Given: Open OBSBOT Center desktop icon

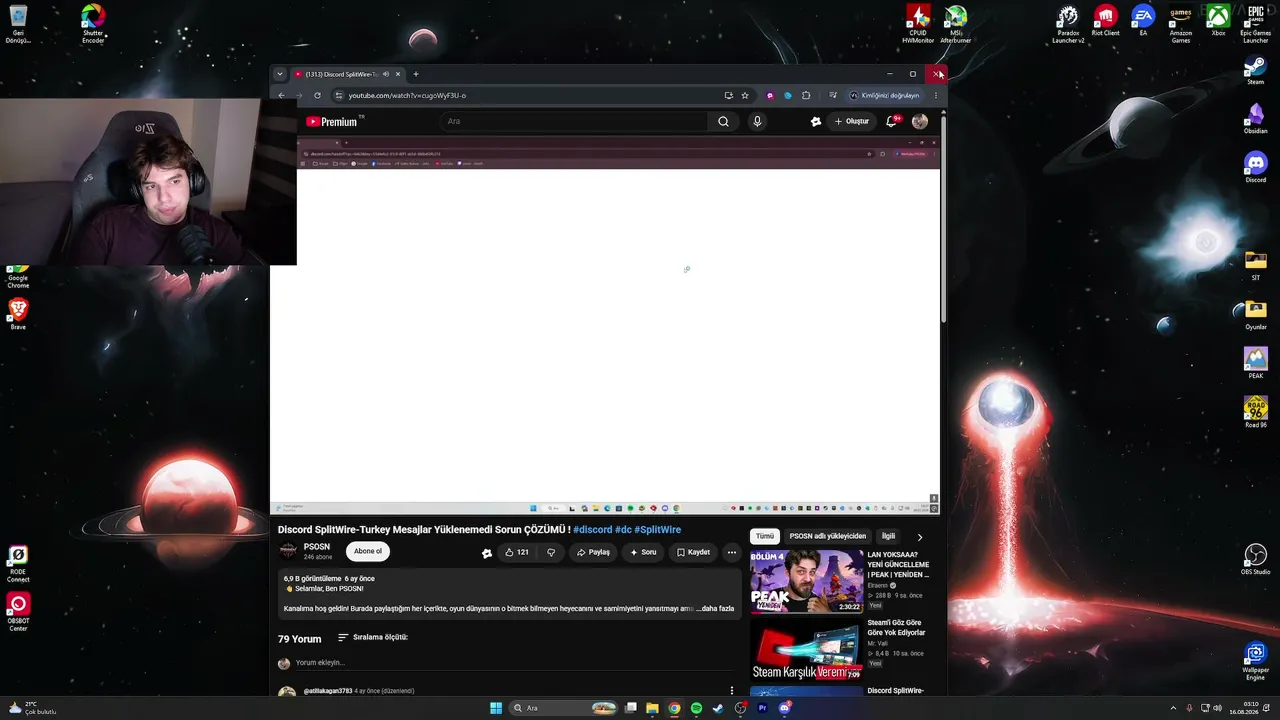Looking at the screenshot, I should pyautogui.click(x=18, y=612).
